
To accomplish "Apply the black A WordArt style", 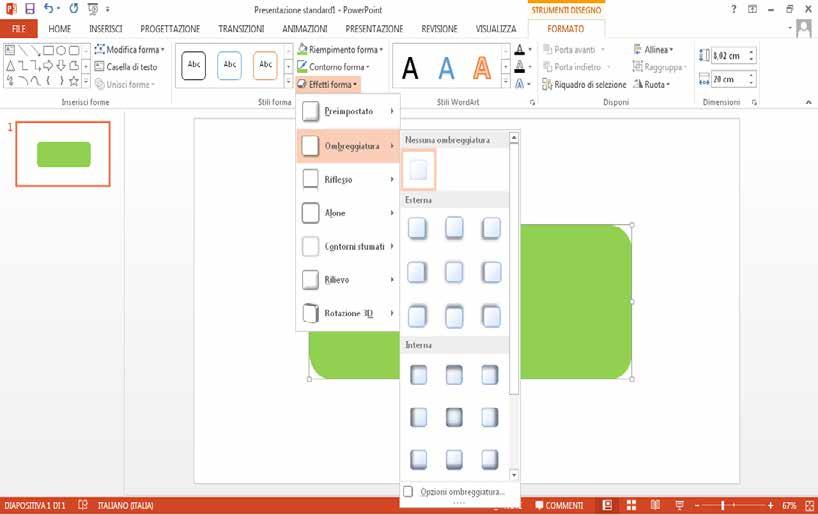I will coord(410,68).
